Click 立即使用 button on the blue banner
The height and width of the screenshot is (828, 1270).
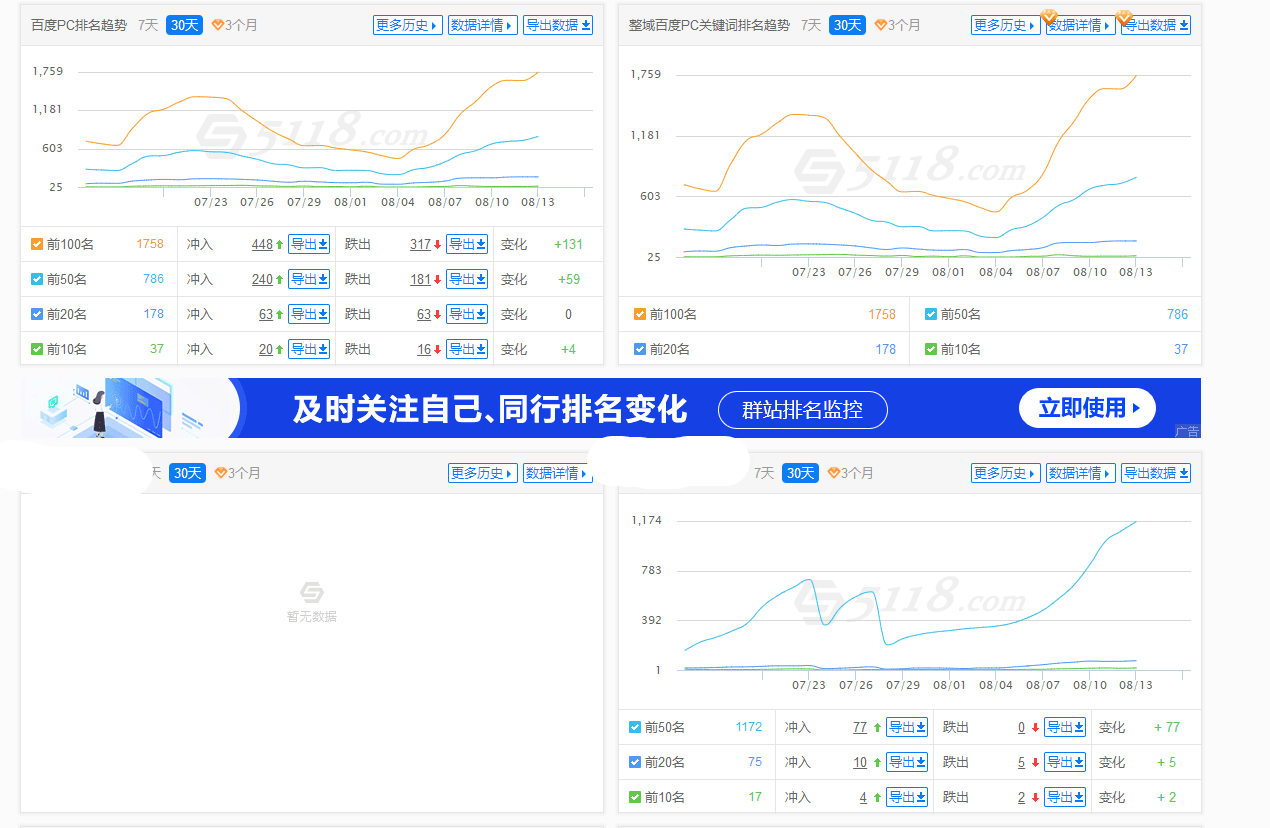tap(1087, 408)
